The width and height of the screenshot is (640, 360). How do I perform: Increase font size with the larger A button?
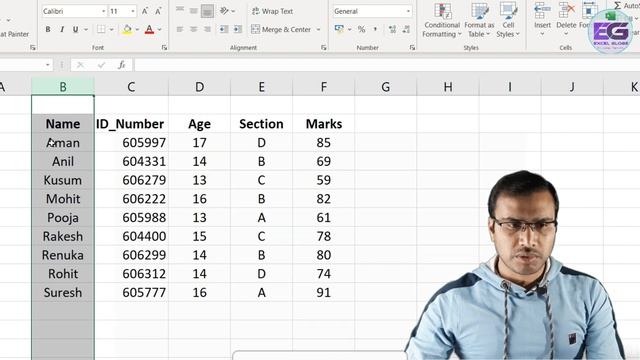point(145,11)
